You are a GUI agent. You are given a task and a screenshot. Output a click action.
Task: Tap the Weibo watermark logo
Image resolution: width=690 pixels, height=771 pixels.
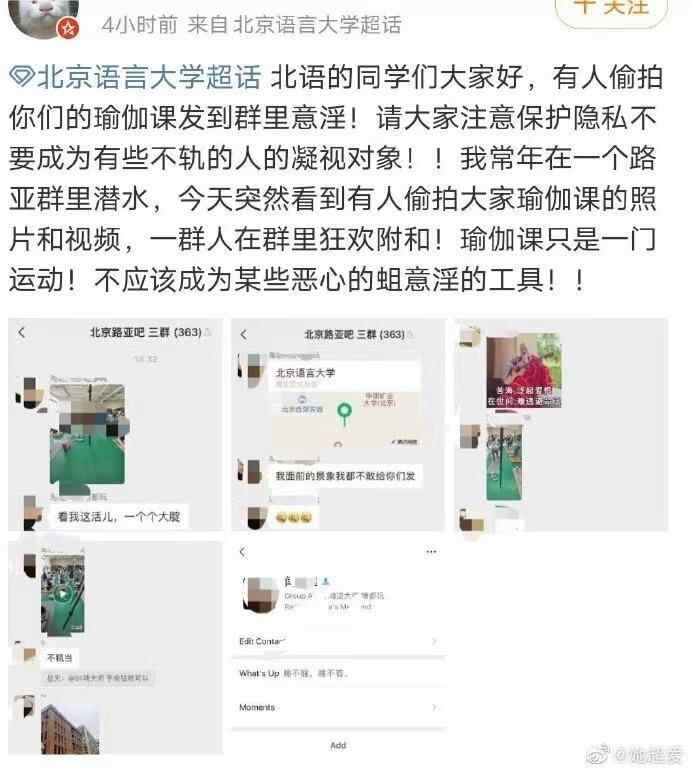click(x=600, y=754)
